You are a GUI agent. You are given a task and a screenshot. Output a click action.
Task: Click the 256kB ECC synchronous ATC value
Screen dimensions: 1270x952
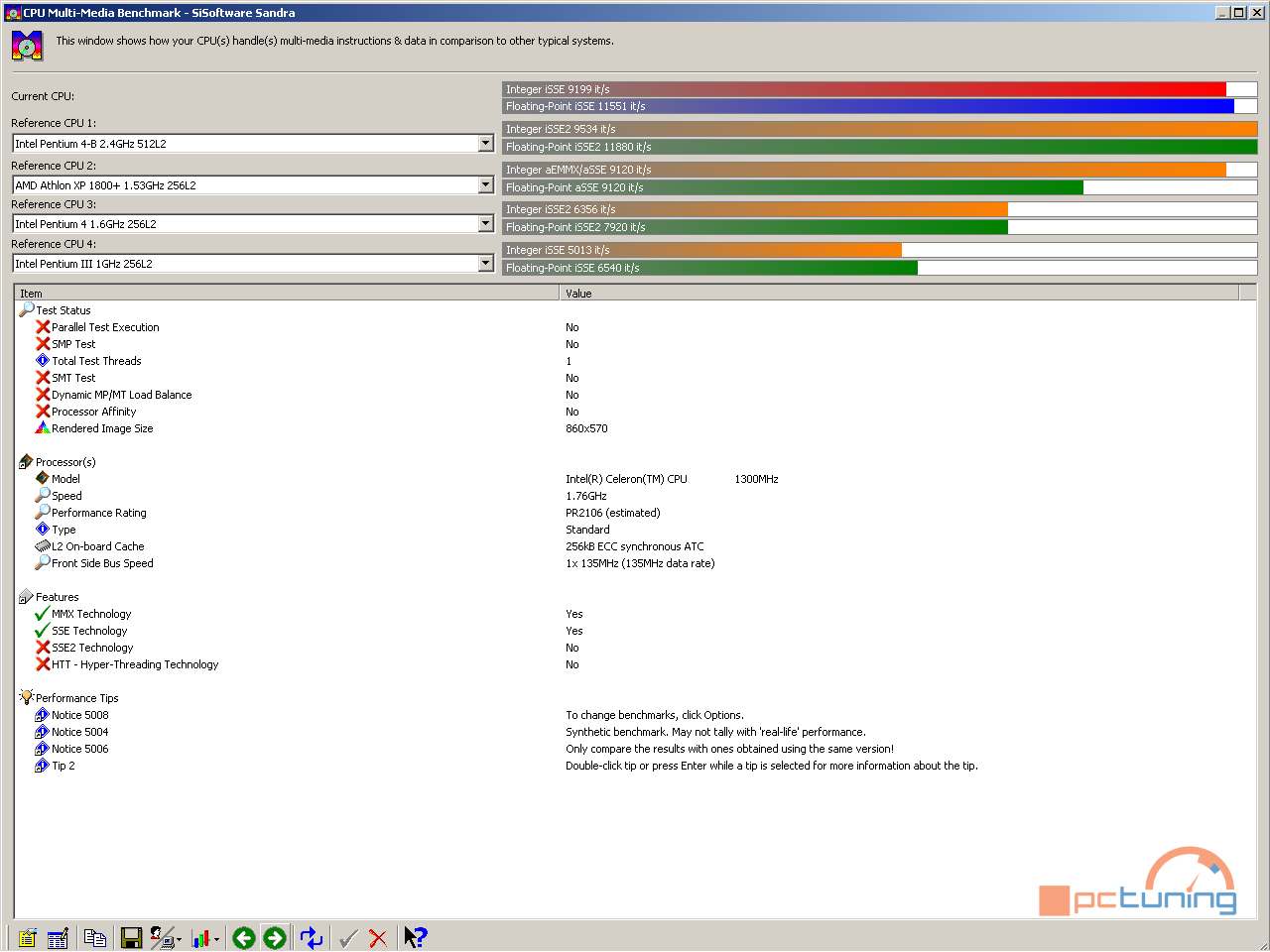tap(634, 546)
